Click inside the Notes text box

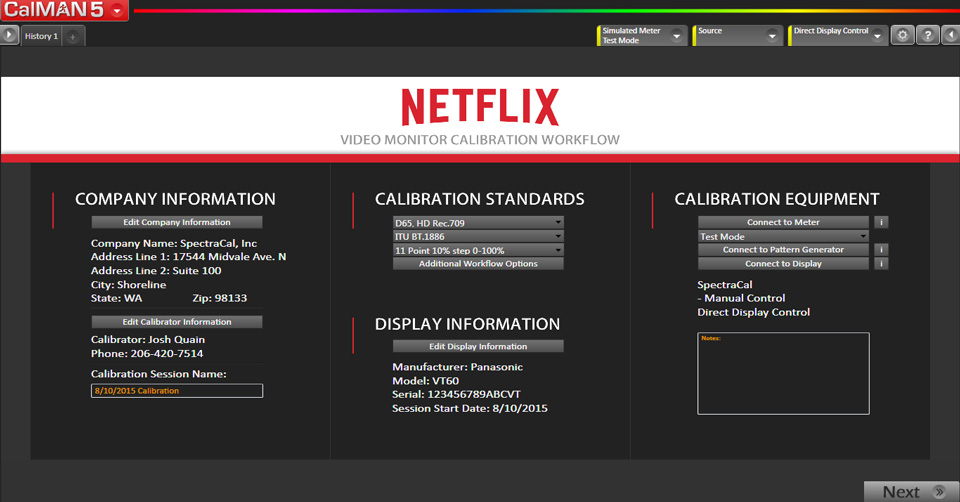[x=783, y=373]
